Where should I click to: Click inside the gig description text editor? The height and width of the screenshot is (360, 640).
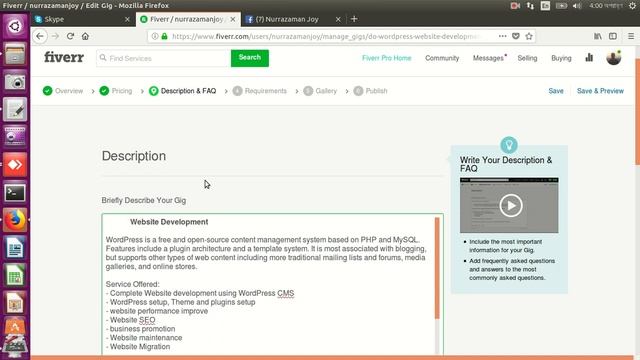point(269,284)
